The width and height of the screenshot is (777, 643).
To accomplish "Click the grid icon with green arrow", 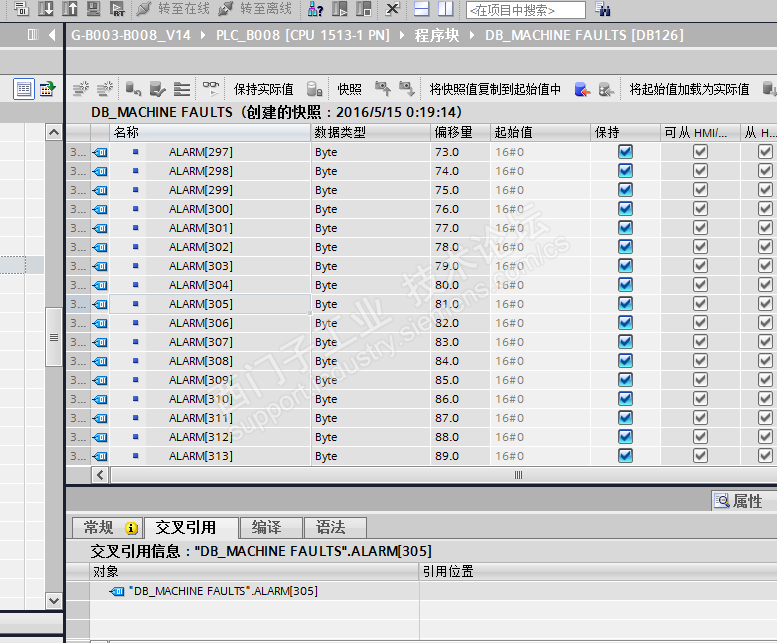I will tap(48, 89).
